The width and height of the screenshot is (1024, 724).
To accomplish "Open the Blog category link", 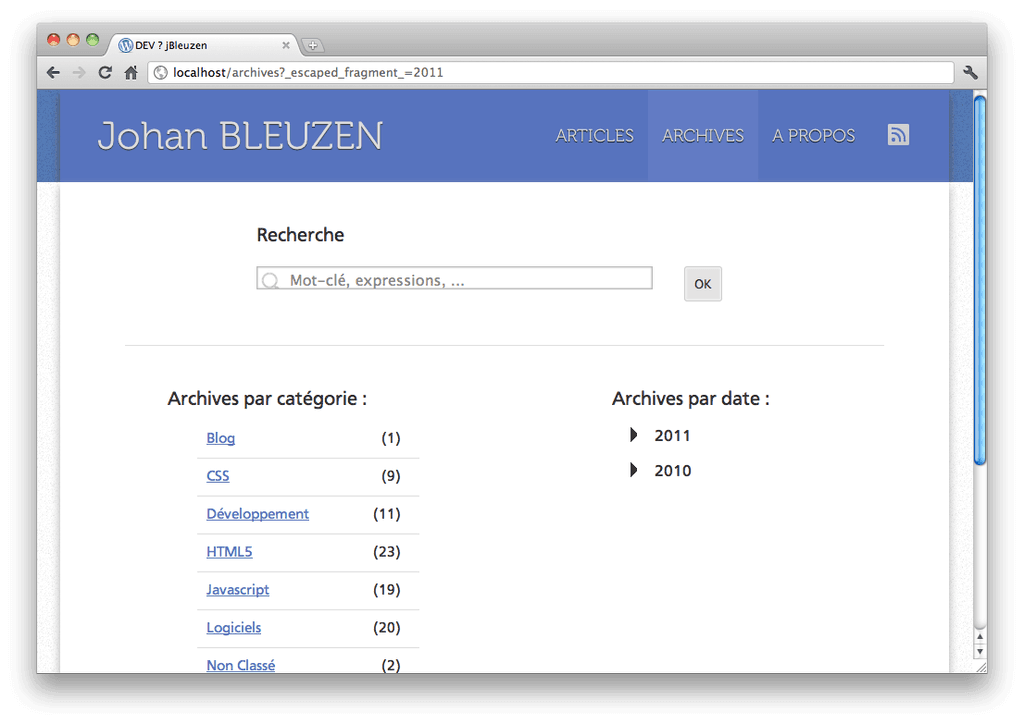I will tap(220, 438).
